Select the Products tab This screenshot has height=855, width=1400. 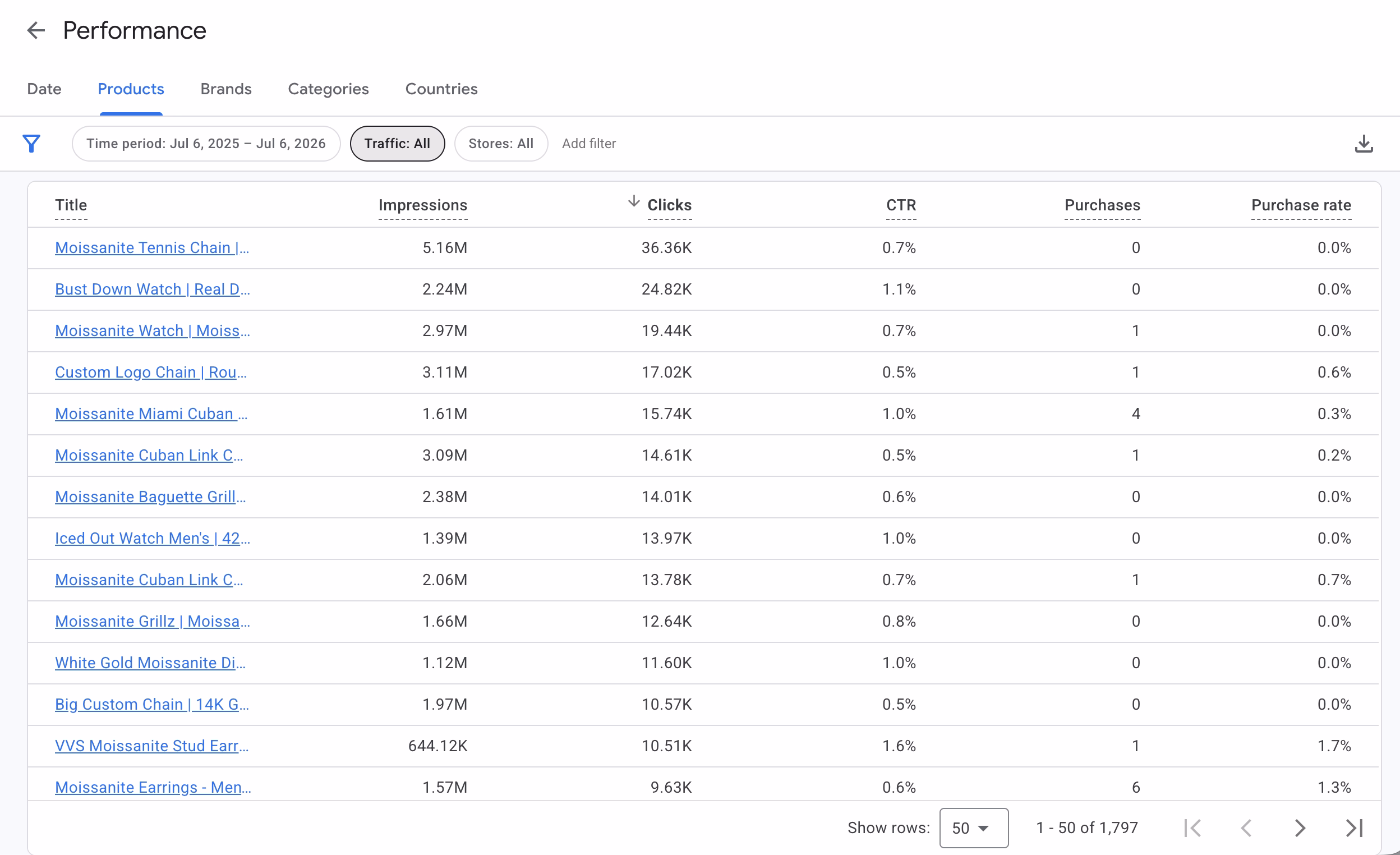point(131,89)
